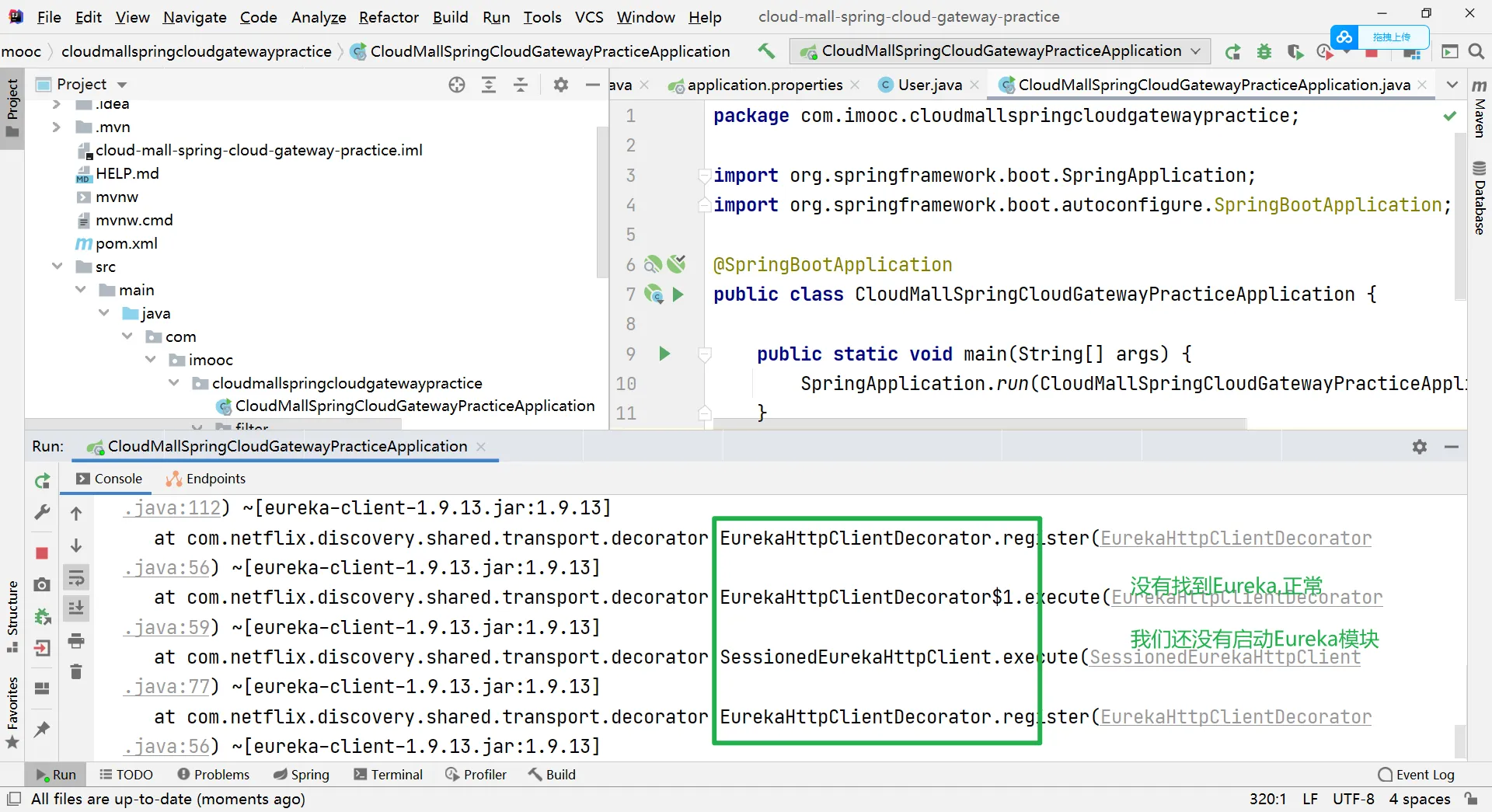Toggle the read-only lock icon in status bar
This screenshot has height=812, width=1492.
pos(1471,799)
